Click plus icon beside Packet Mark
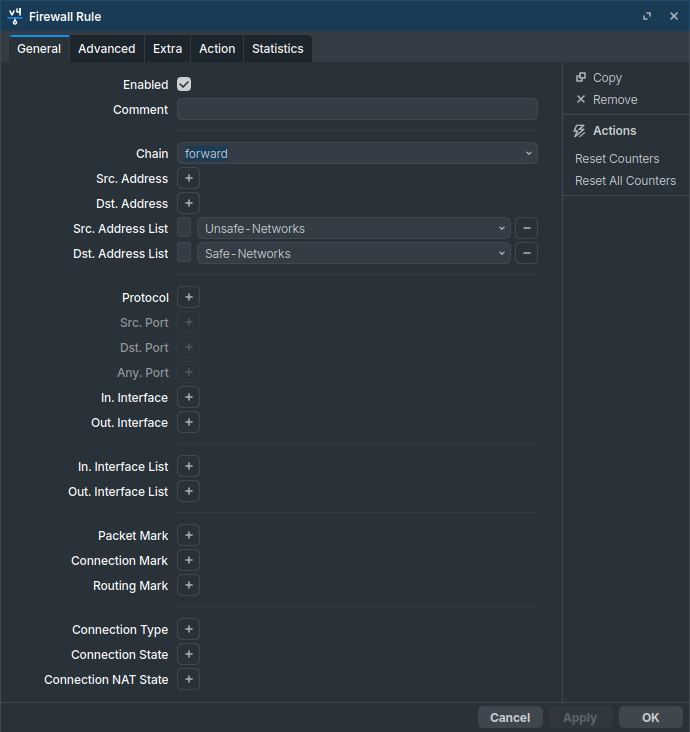690x732 pixels. 188,536
